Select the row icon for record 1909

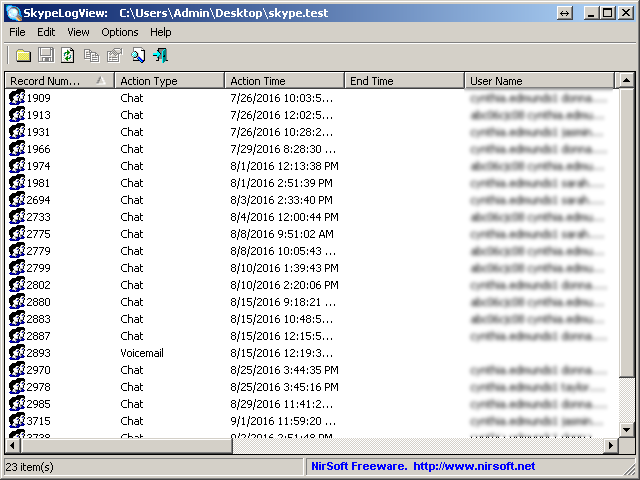[x=17, y=98]
